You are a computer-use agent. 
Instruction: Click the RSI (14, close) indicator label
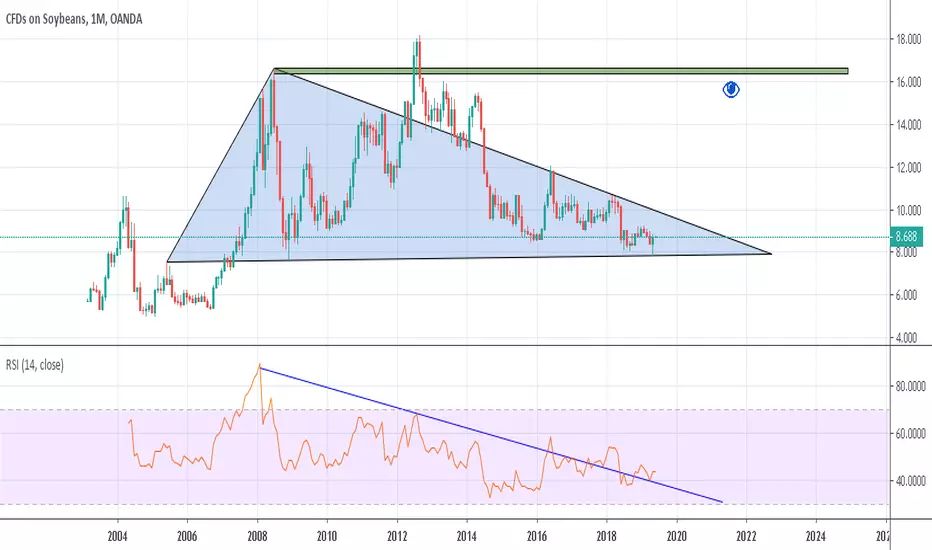tap(34, 365)
